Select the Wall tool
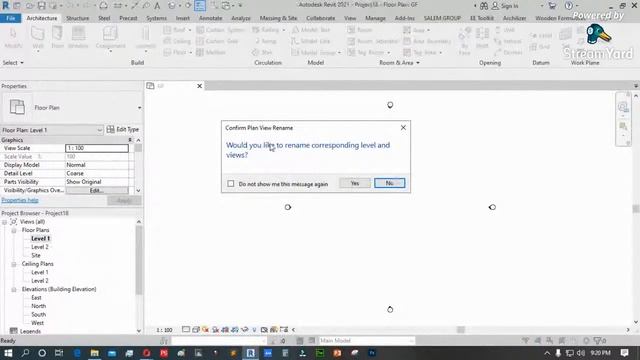The image size is (640, 360). (x=38, y=38)
